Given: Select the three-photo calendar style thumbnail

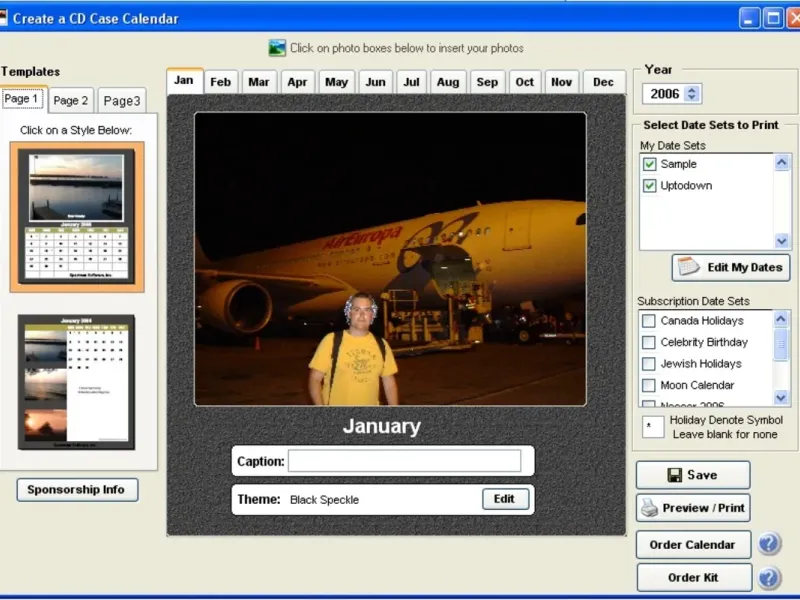Looking at the screenshot, I should click(77, 382).
